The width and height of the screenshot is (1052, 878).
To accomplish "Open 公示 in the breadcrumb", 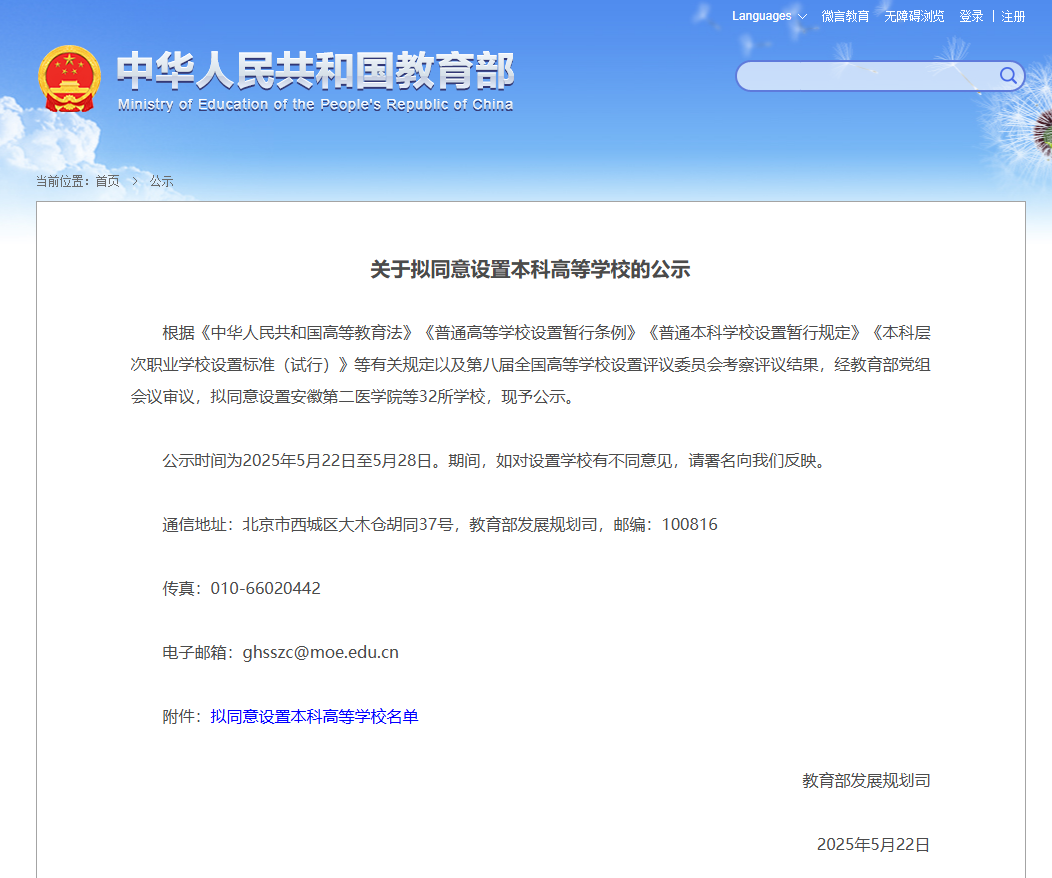I will click(161, 181).
